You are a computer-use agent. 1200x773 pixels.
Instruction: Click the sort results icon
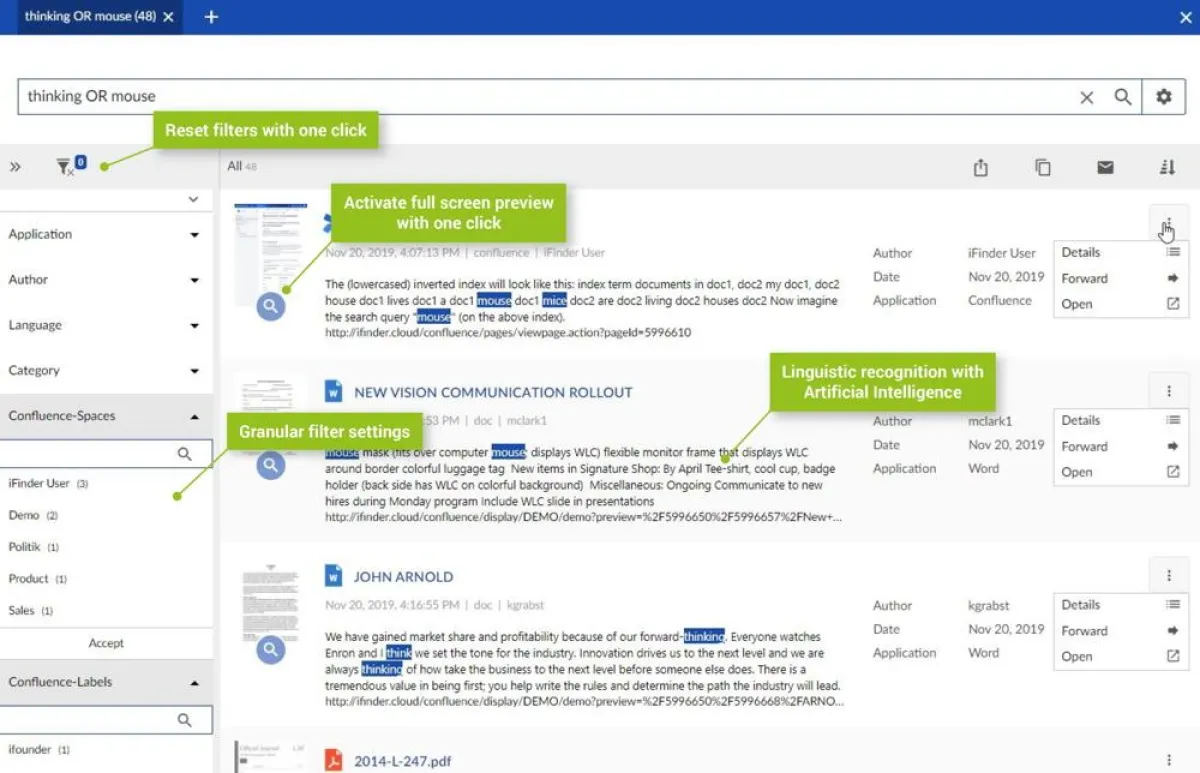(1167, 167)
